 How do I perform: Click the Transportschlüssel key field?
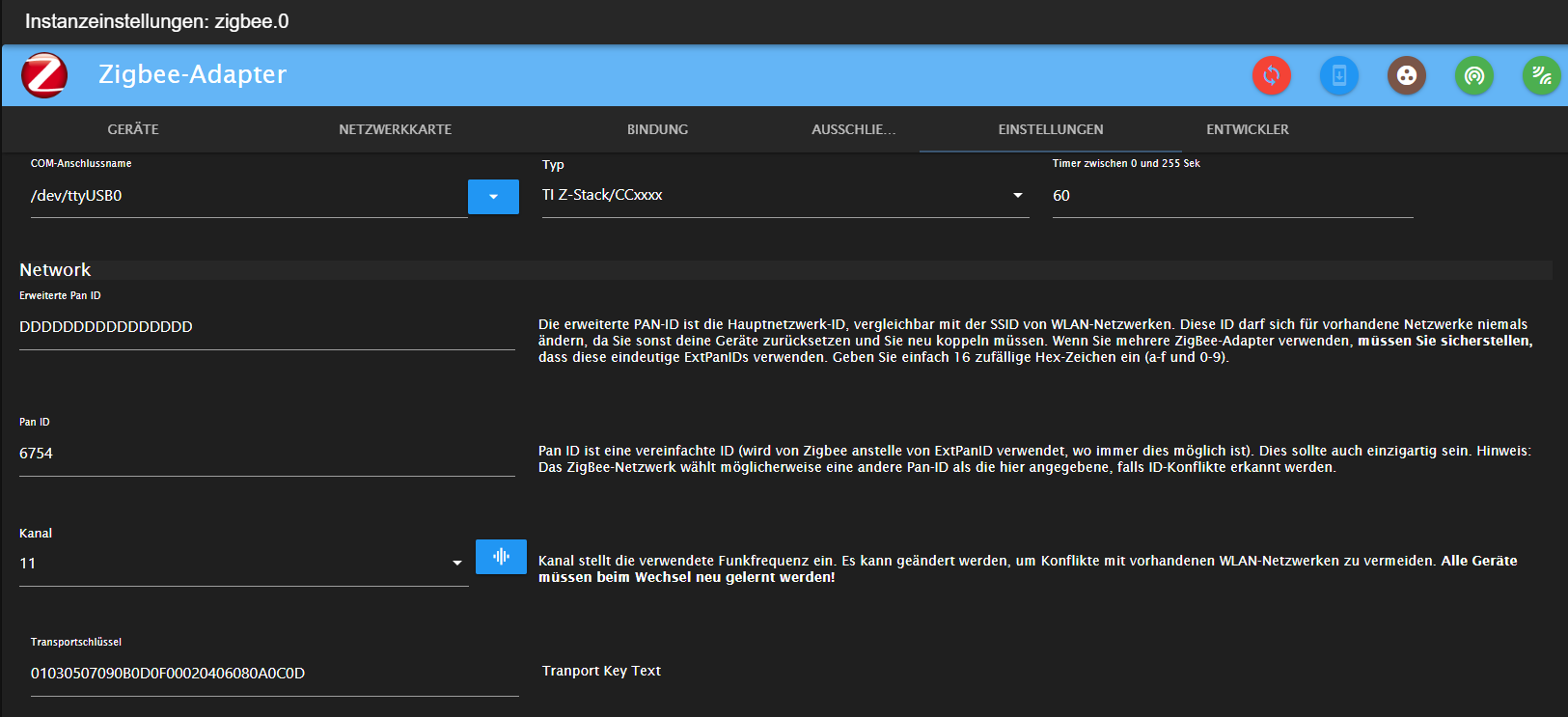click(x=275, y=674)
